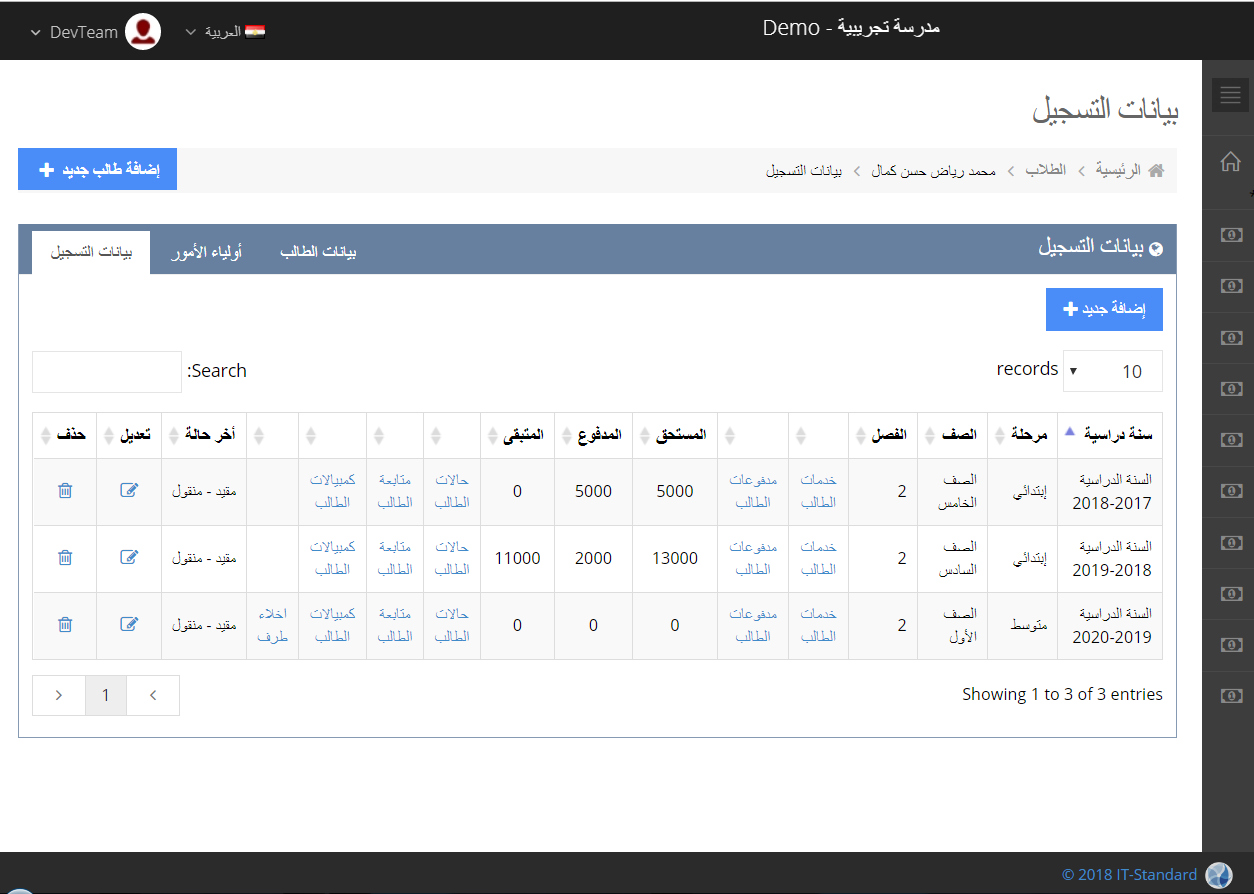Viewport: 1254px width, 894px height.
Task: Open اخلاء طرف link in last row
Action: [x=273, y=625]
